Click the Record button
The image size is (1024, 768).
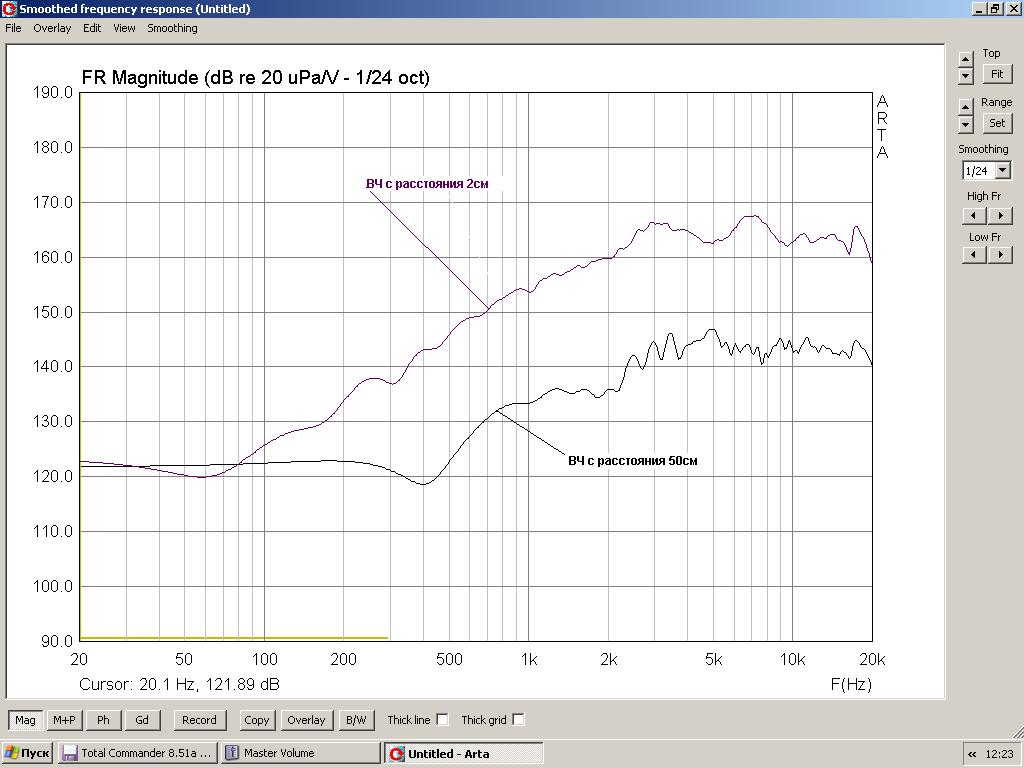[199, 720]
